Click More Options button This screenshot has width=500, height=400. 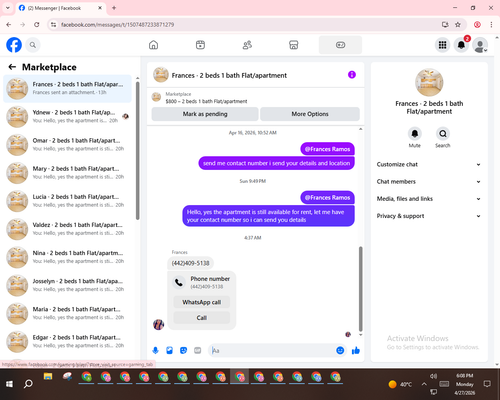(x=310, y=114)
